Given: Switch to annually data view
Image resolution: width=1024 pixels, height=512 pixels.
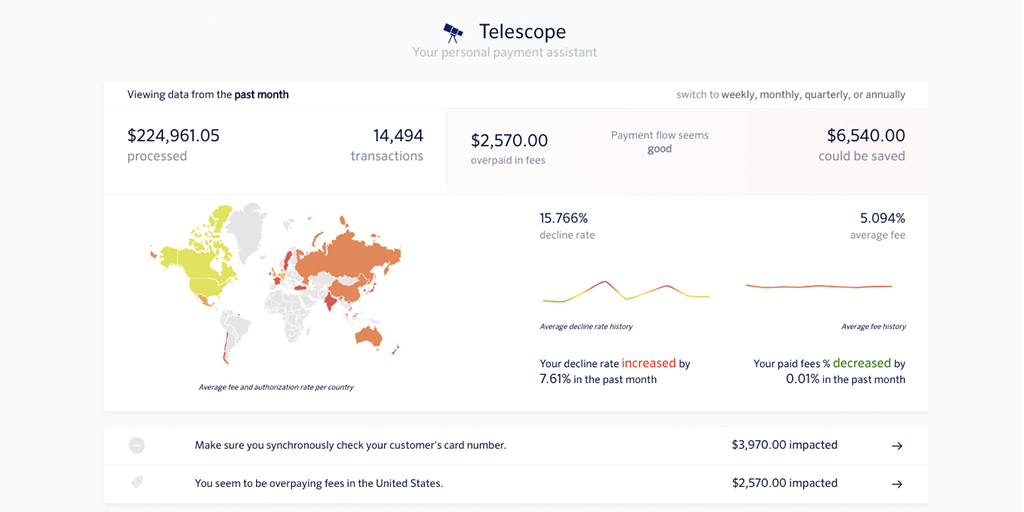Looking at the screenshot, I should pyautogui.click(x=884, y=95).
